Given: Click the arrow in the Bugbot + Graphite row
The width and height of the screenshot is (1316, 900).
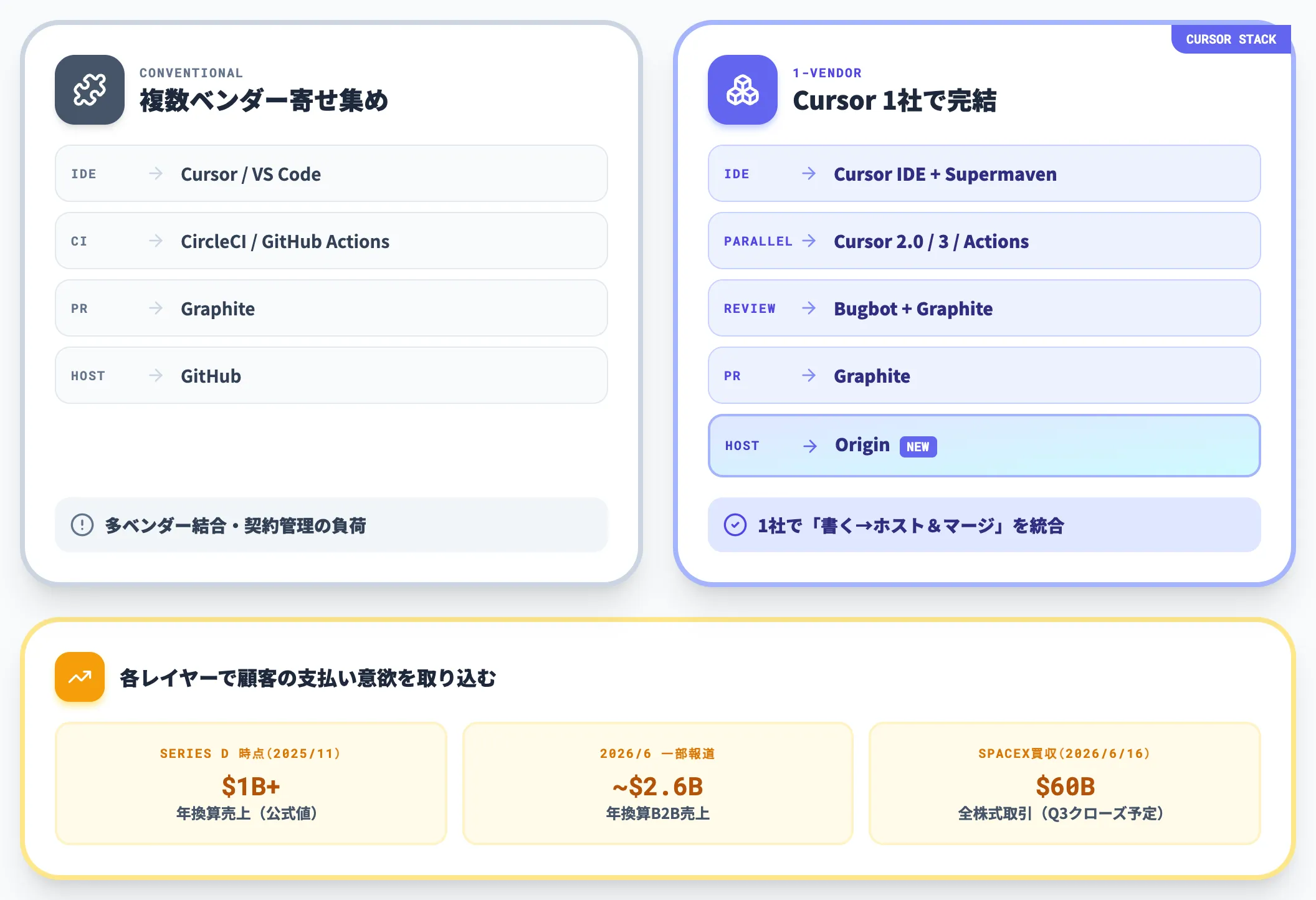Looking at the screenshot, I should pyautogui.click(x=809, y=308).
